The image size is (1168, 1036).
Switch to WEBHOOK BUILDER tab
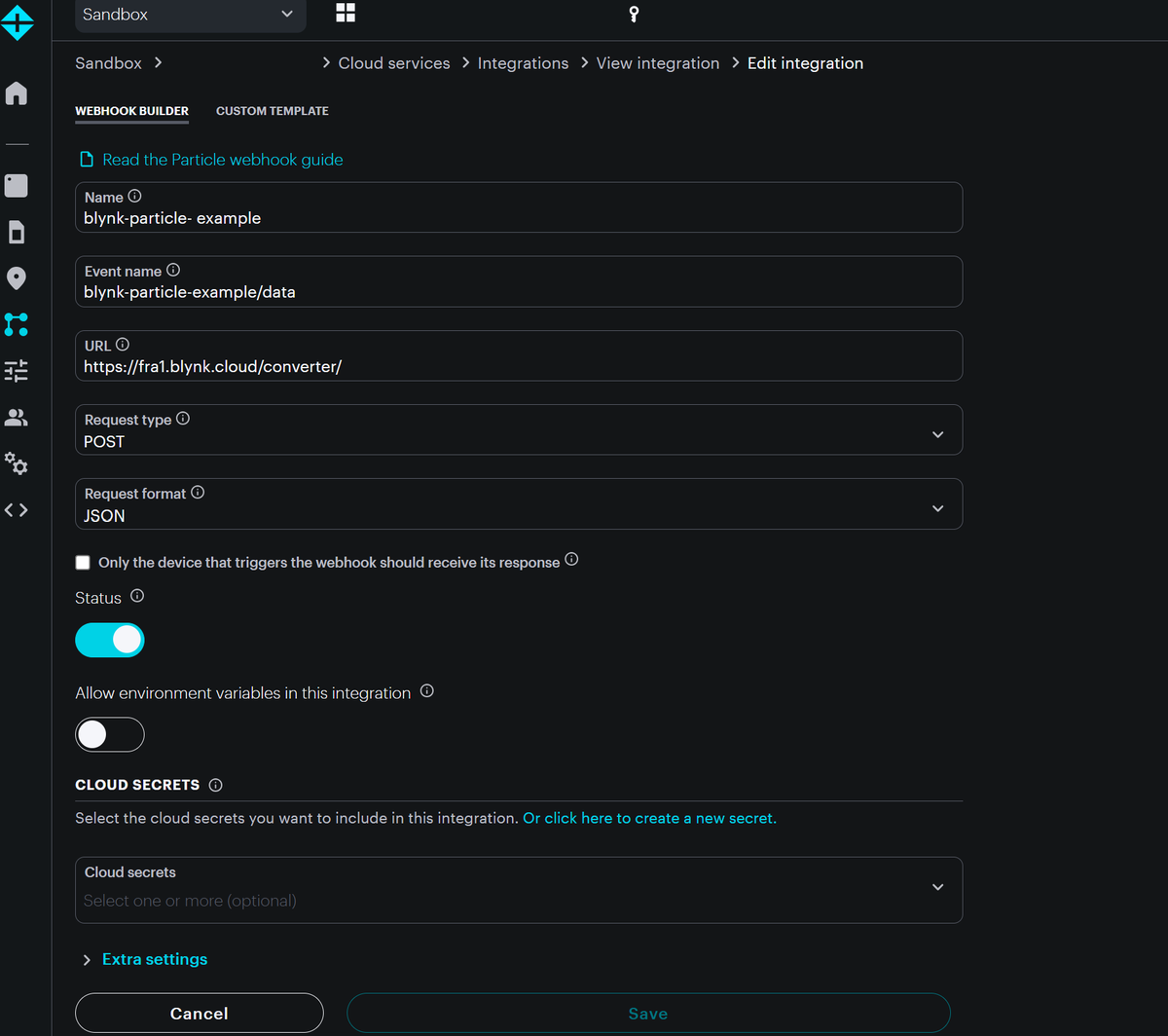[x=131, y=111]
